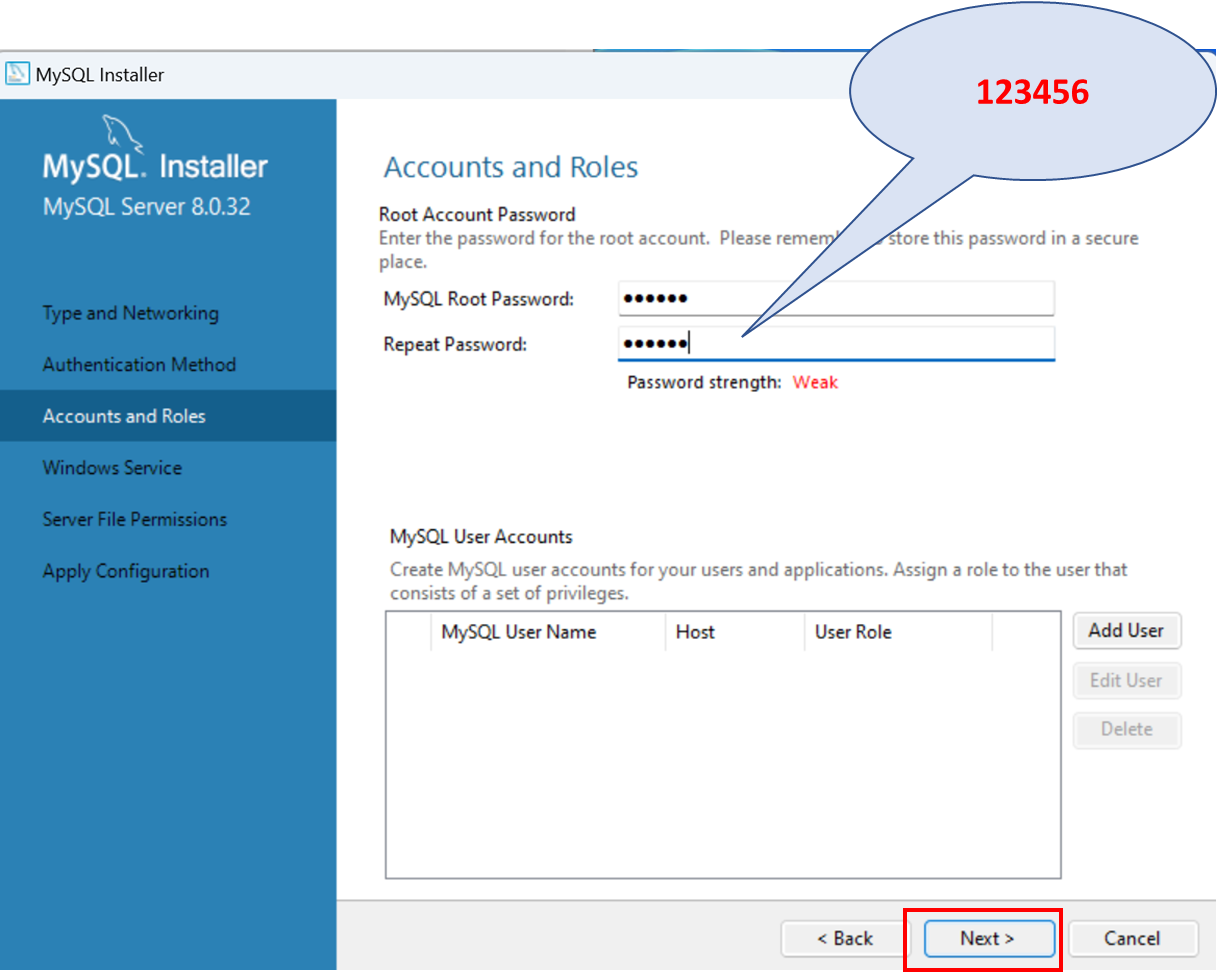Click the User Role column header

tap(898, 632)
